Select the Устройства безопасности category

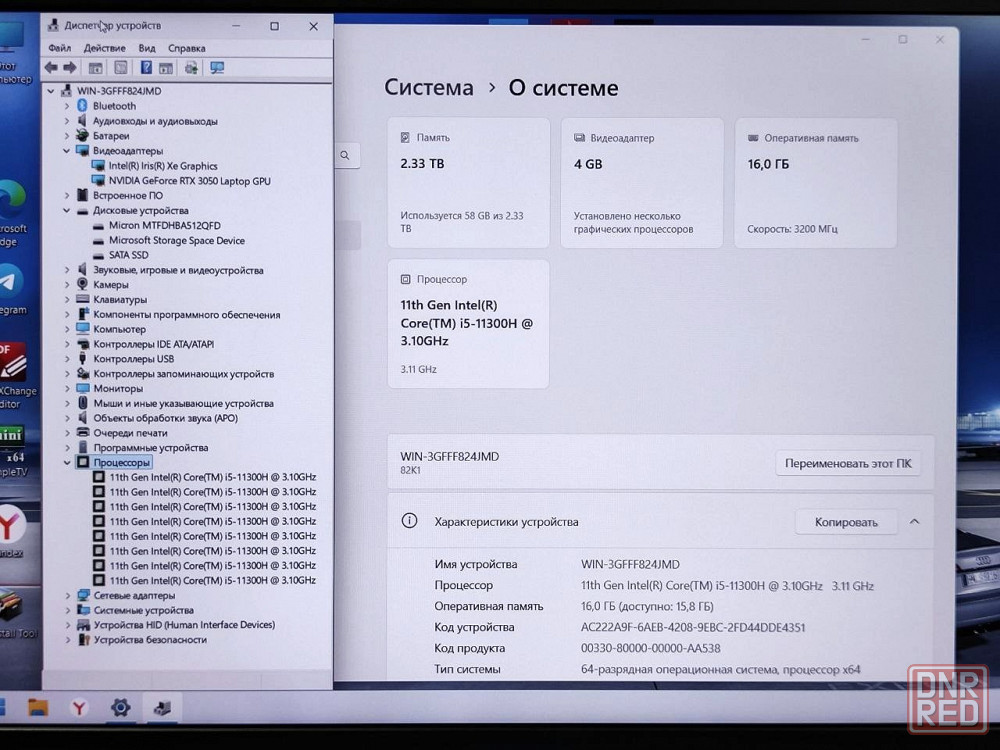pos(151,639)
